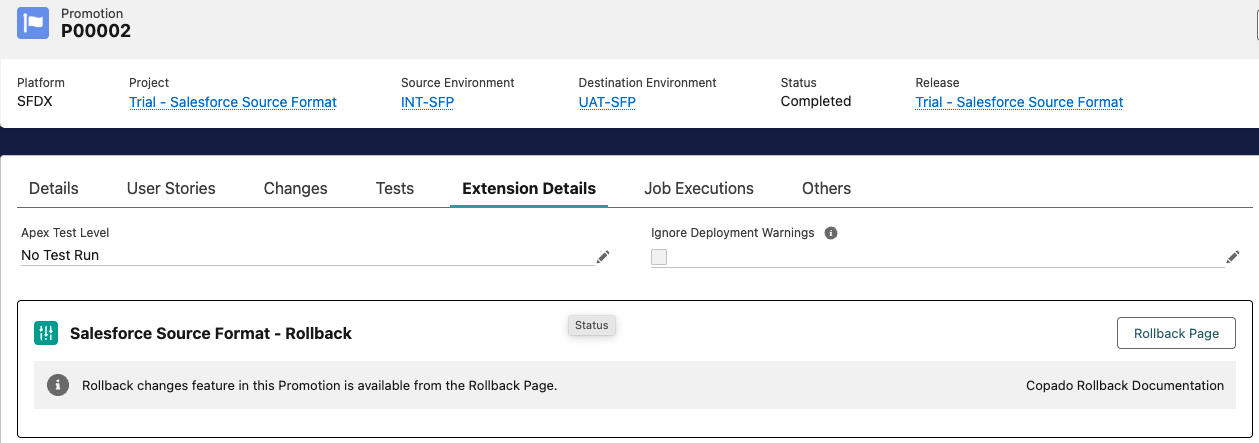Open UAT-SFP destination environment link

(x=607, y=102)
